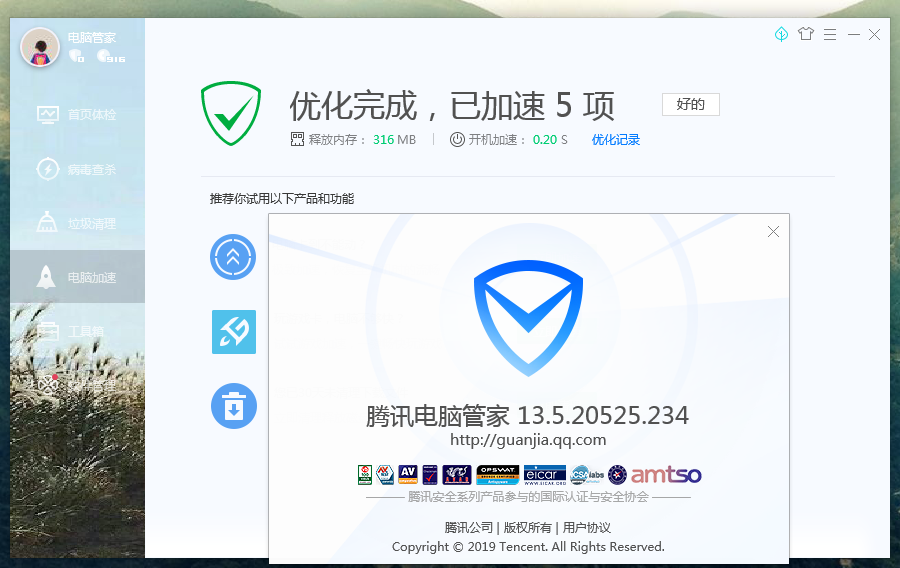Screen dimensions: 900x568
Task: Click the blue double-chevron upgrade circle icon
Action: (233, 257)
